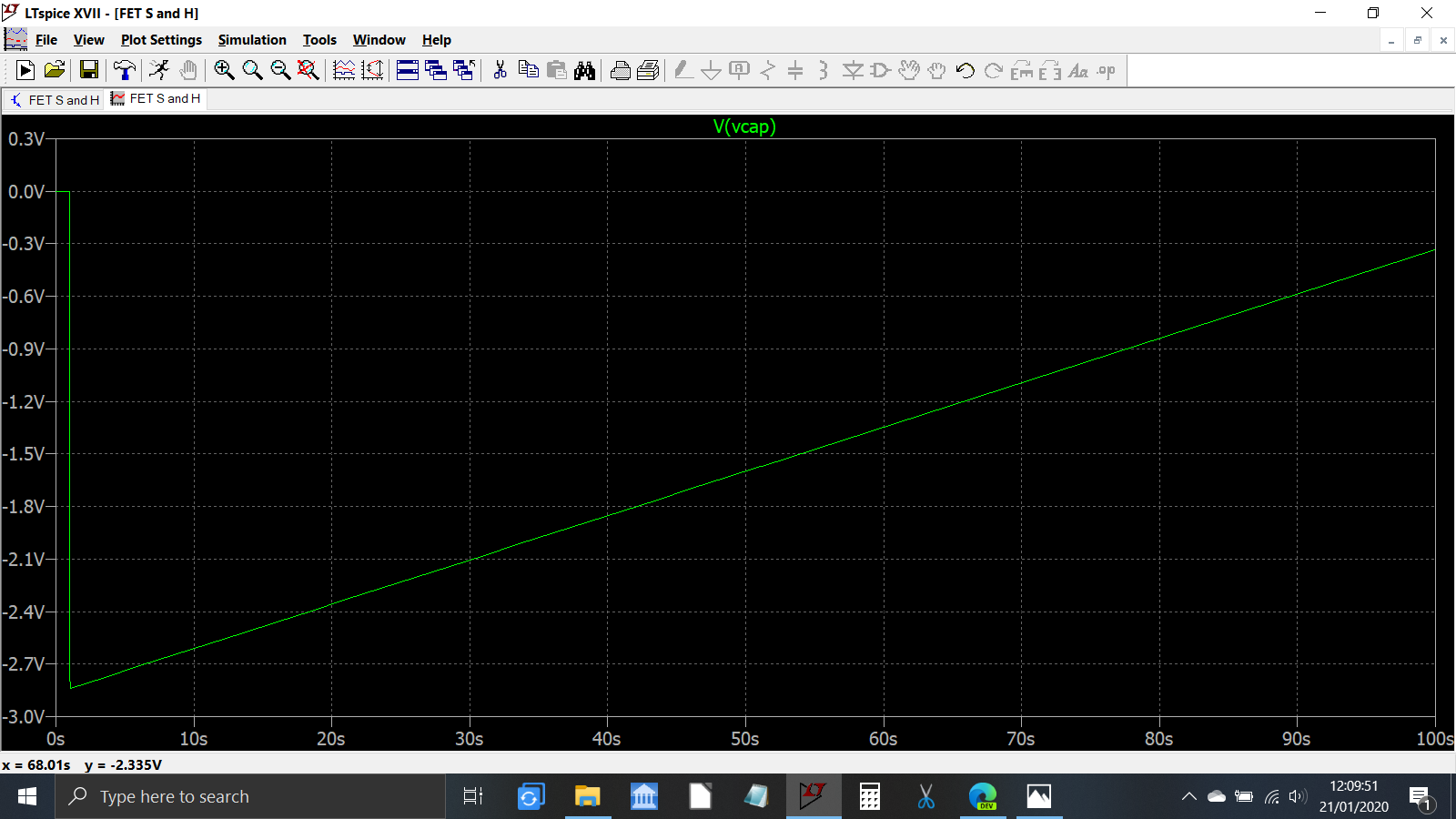Click the Pan magnifier icon
The height and width of the screenshot is (819, 1456).
252,70
